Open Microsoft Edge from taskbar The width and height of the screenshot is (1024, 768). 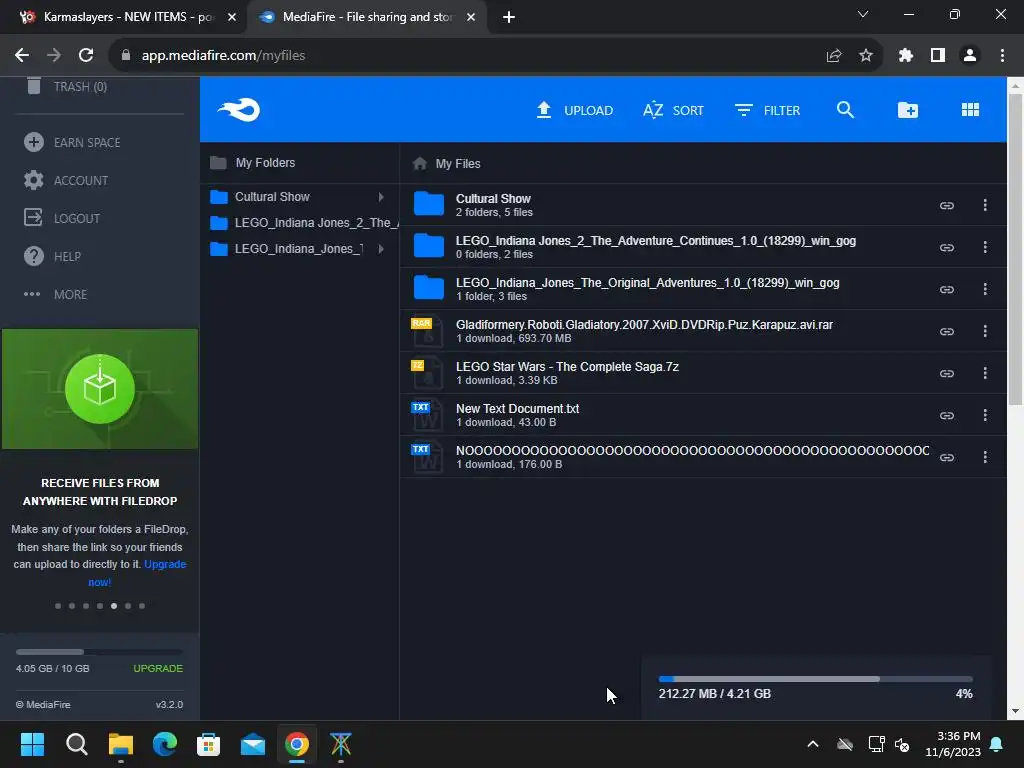165,744
